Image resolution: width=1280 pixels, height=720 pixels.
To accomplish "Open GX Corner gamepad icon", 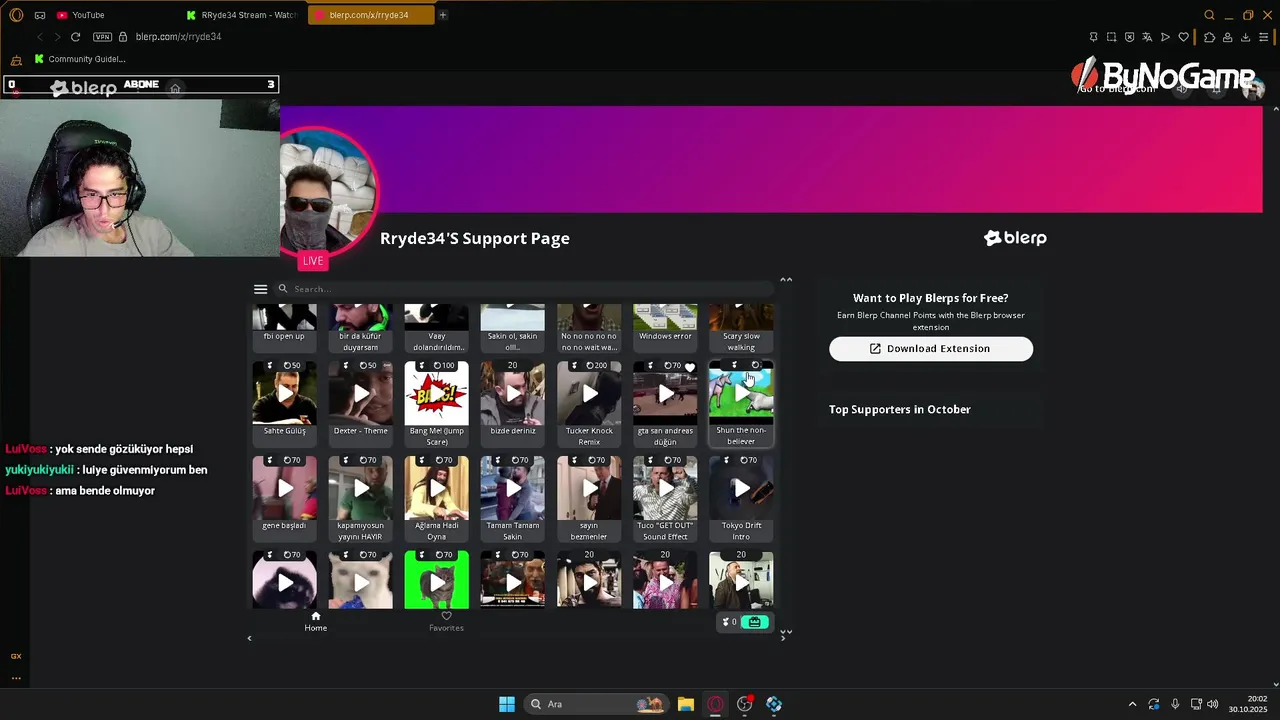I will click(x=40, y=15).
